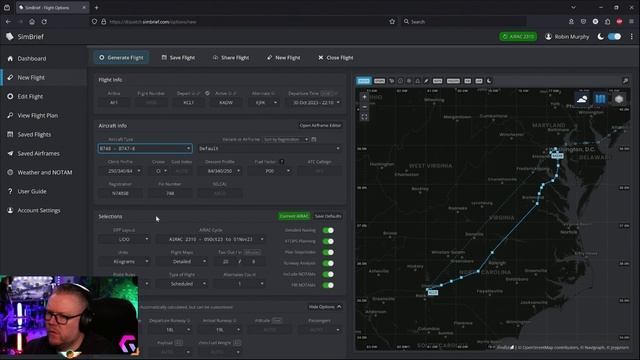Open the Departure Runway dropdown
The height and width of the screenshot is (360, 640).
170,330
